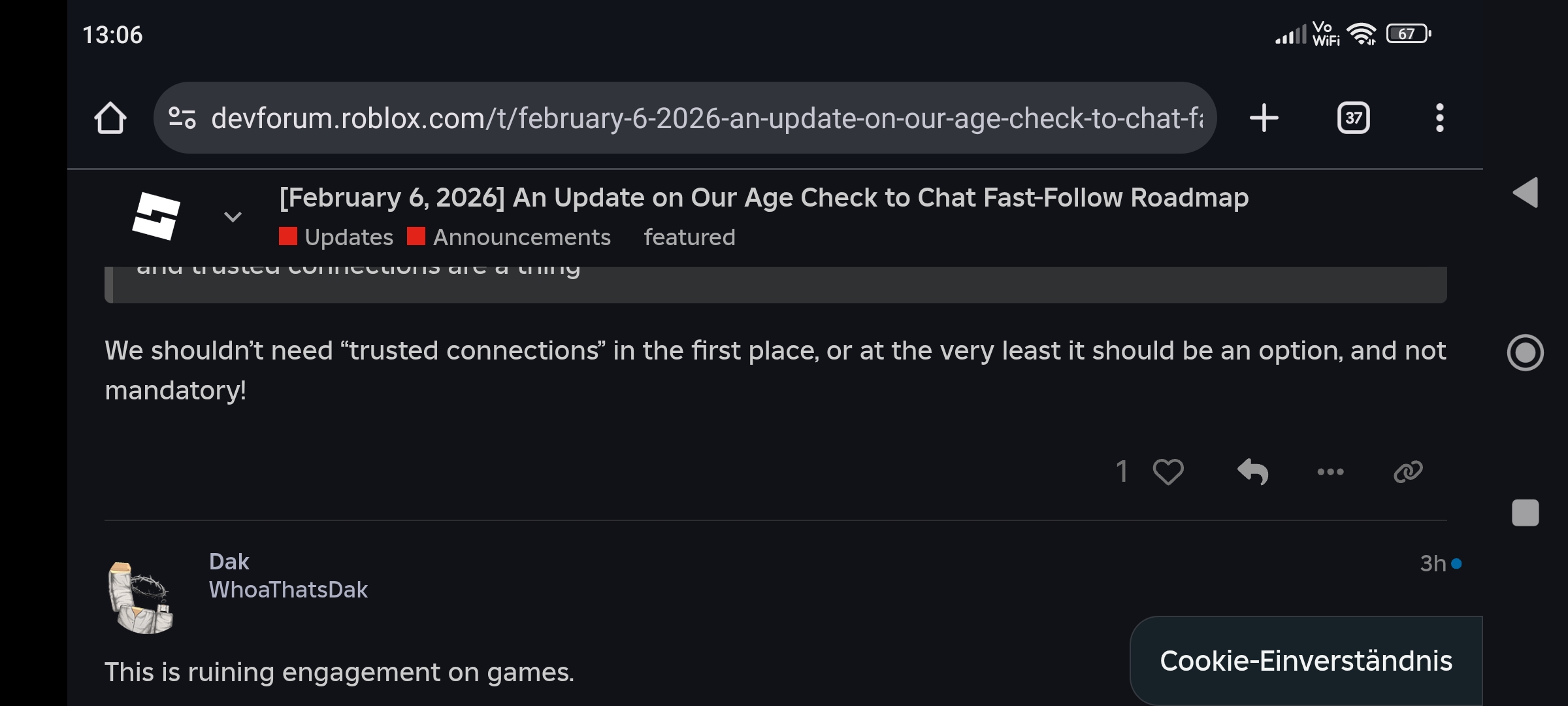Open the tab switcher showing 37 tabs

click(x=1353, y=118)
